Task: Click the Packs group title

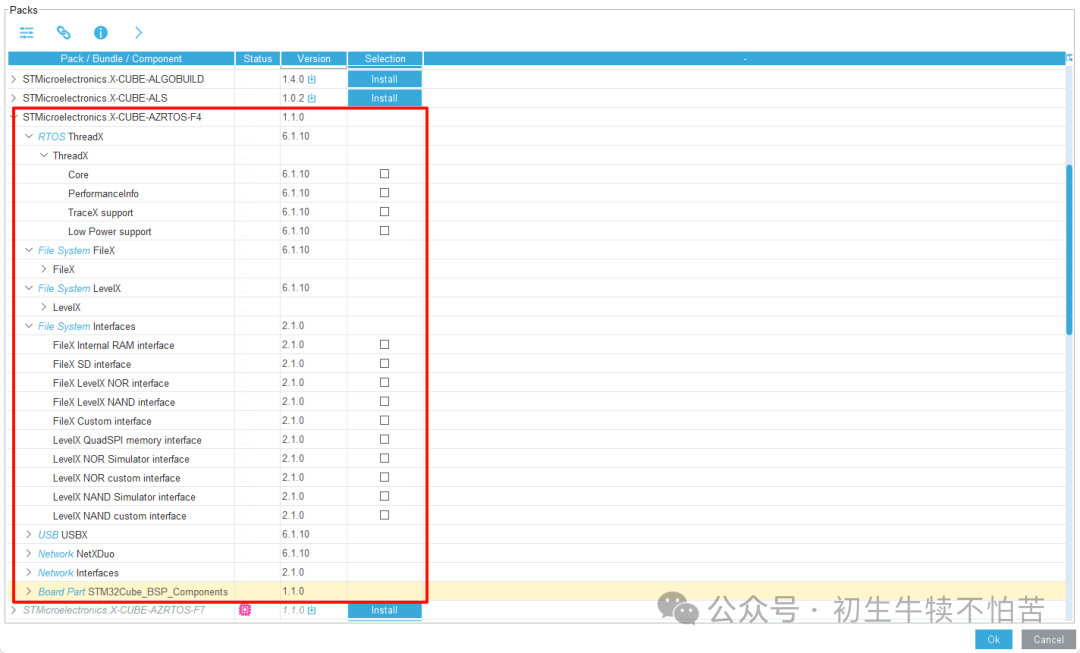Action: point(23,10)
